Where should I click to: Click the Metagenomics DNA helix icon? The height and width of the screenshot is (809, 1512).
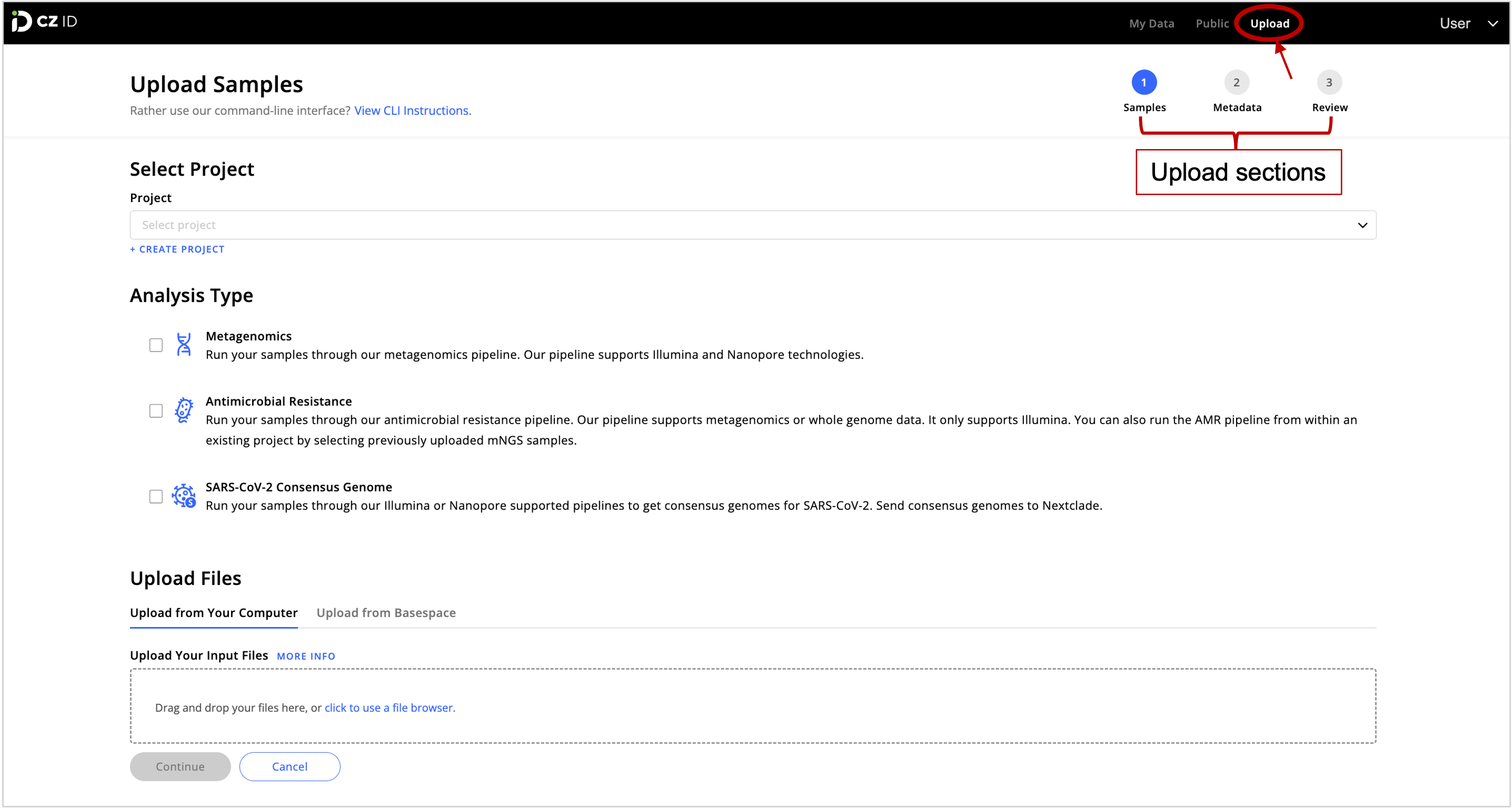[184, 345]
